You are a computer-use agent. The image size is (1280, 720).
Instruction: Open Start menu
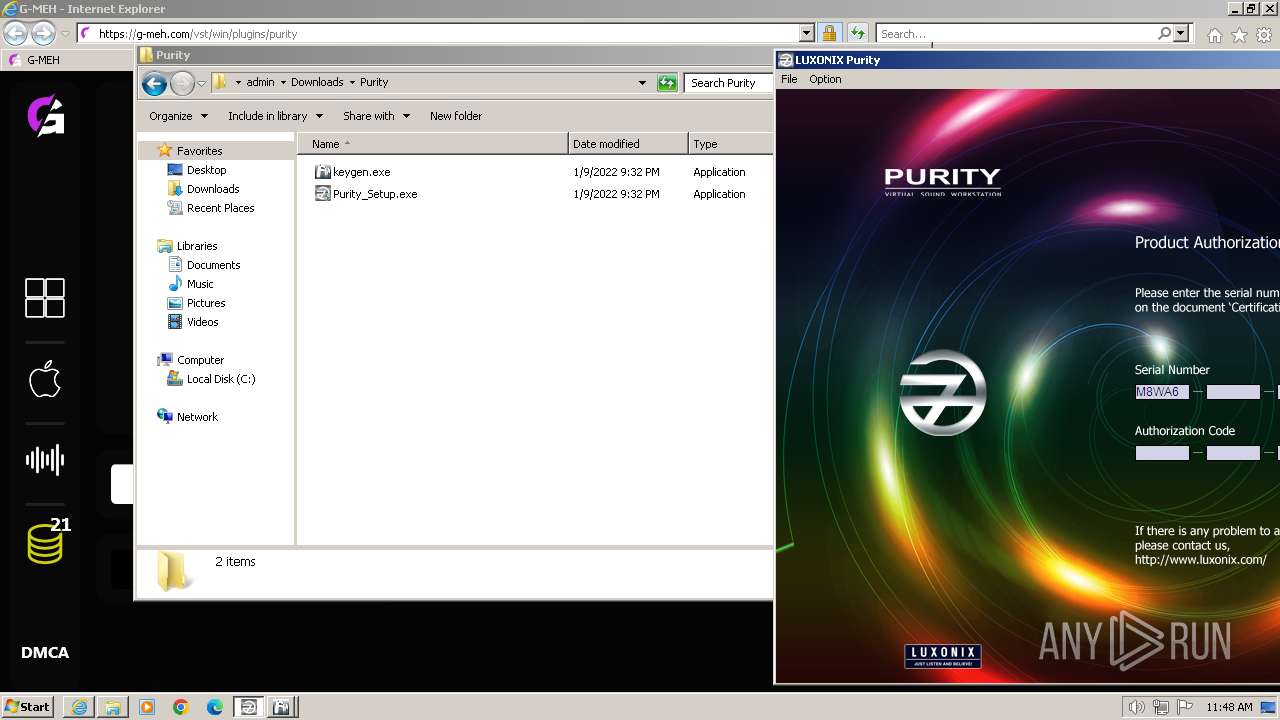(x=28, y=706)
